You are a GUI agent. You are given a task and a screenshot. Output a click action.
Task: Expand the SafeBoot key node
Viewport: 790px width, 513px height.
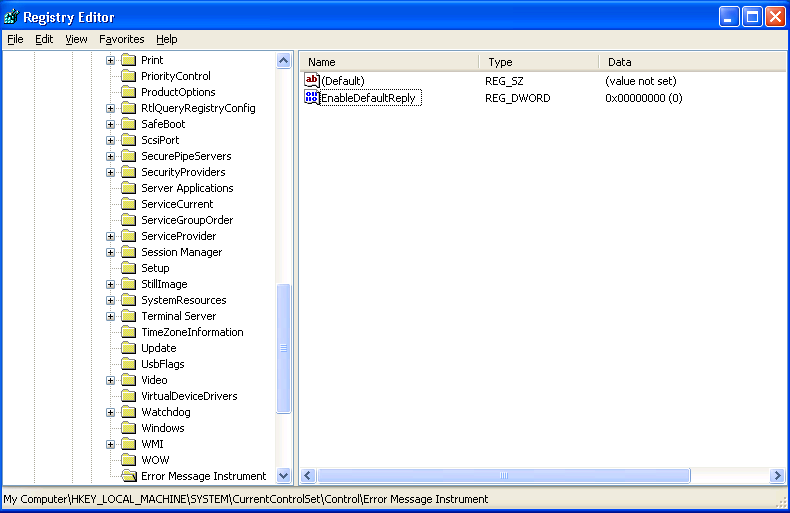[111, 124]
